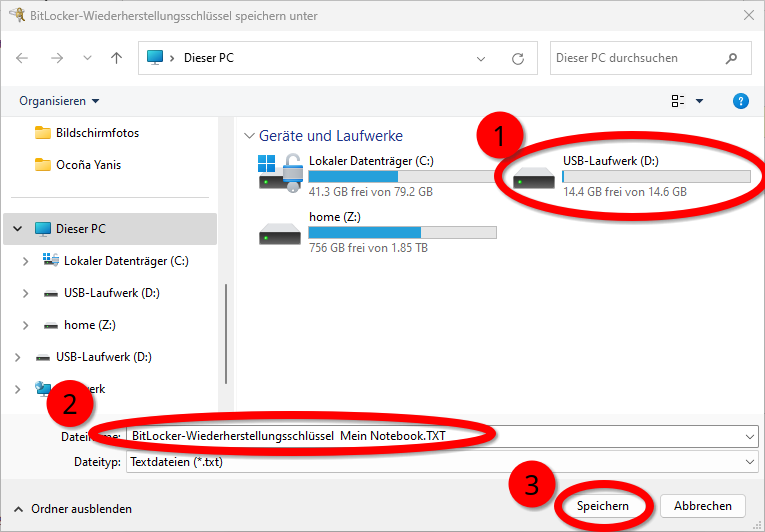Image resolution: width=765 pixels, height=532 pixels.
Task: Change the view layout icon
Action: [678, 101]
